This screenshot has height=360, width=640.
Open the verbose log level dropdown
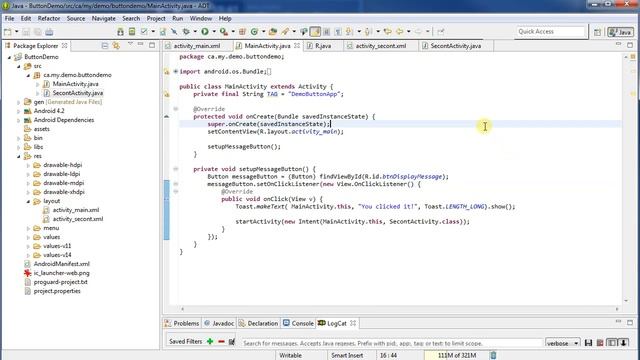click(x=562, y=343)
